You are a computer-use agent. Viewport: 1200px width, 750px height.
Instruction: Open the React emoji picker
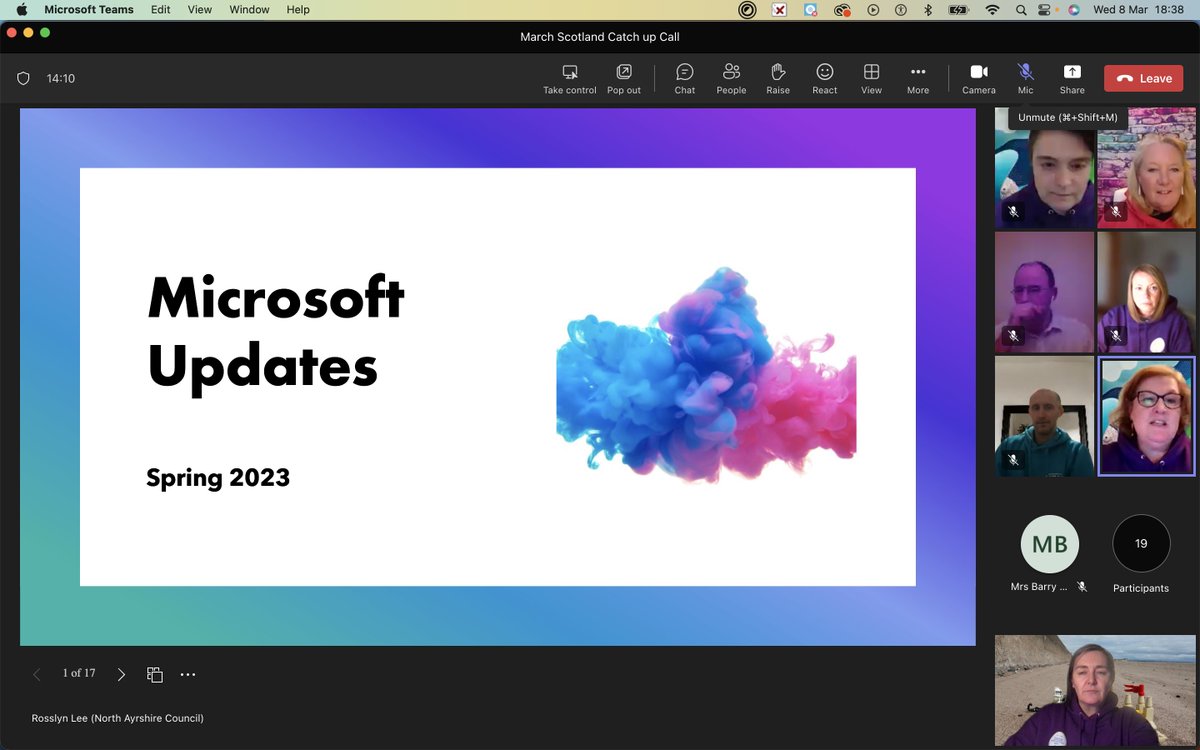[x=824, y=78]
